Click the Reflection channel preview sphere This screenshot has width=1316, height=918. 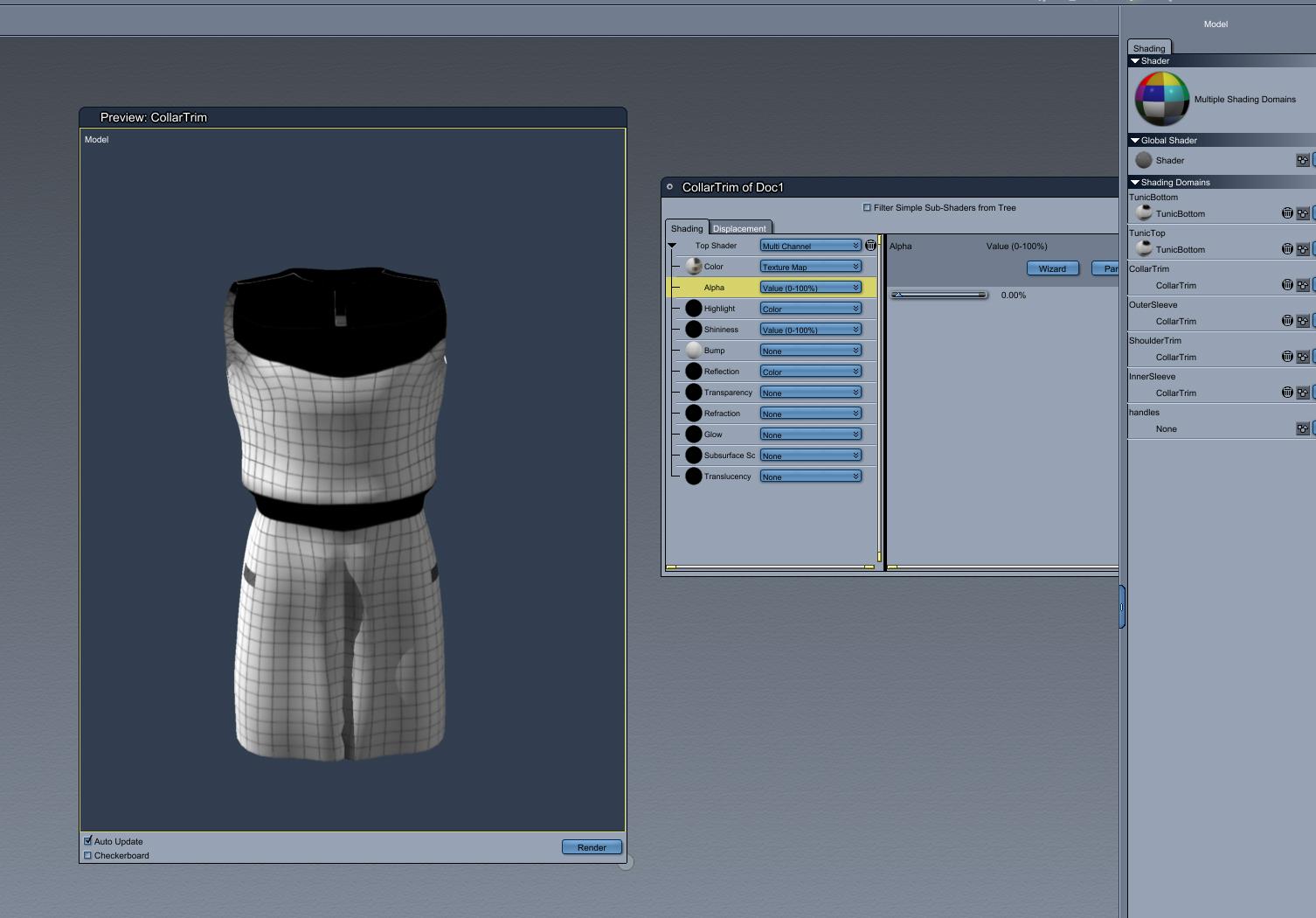click(694, 372)
